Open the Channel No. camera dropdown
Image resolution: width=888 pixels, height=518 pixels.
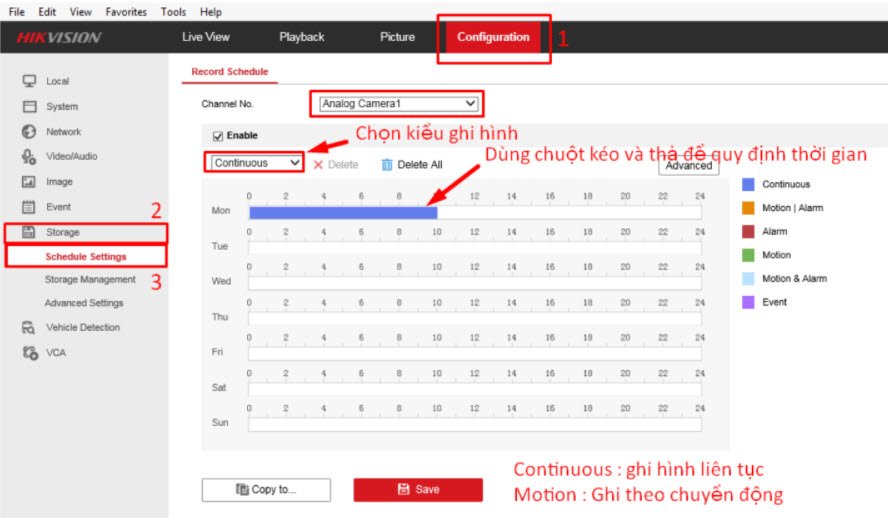click(x=398, y=103)
